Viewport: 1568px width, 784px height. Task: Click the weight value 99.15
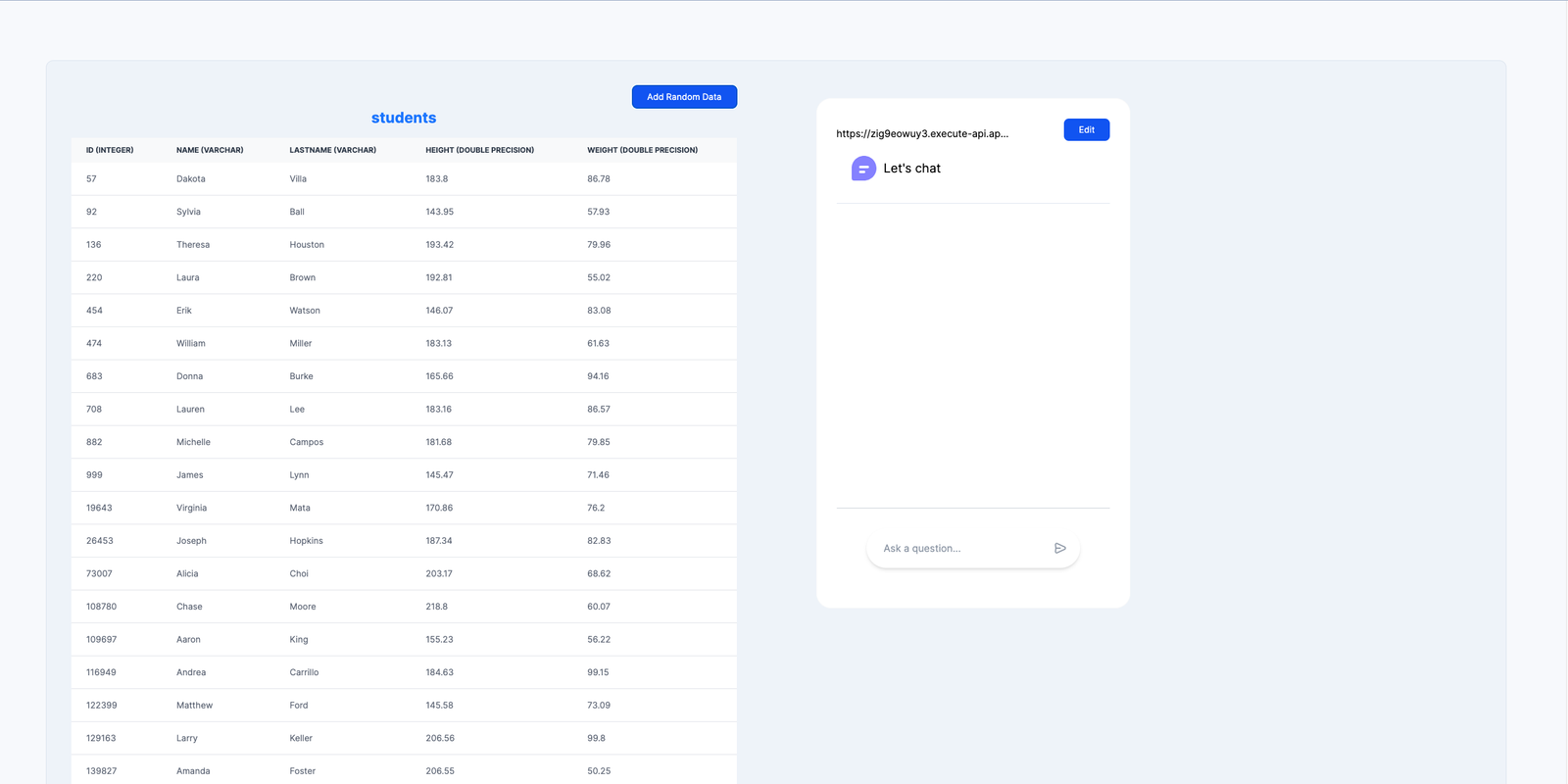[x=598, y=672]
